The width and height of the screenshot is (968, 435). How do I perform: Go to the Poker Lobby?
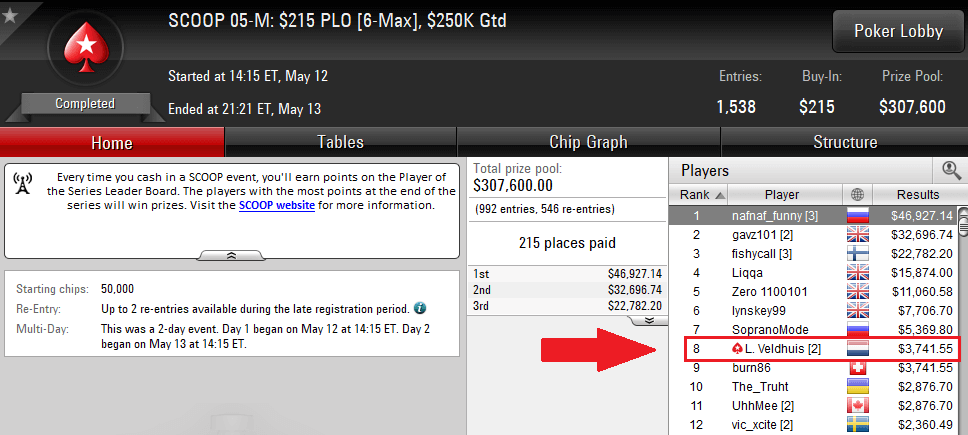(898, 31)
